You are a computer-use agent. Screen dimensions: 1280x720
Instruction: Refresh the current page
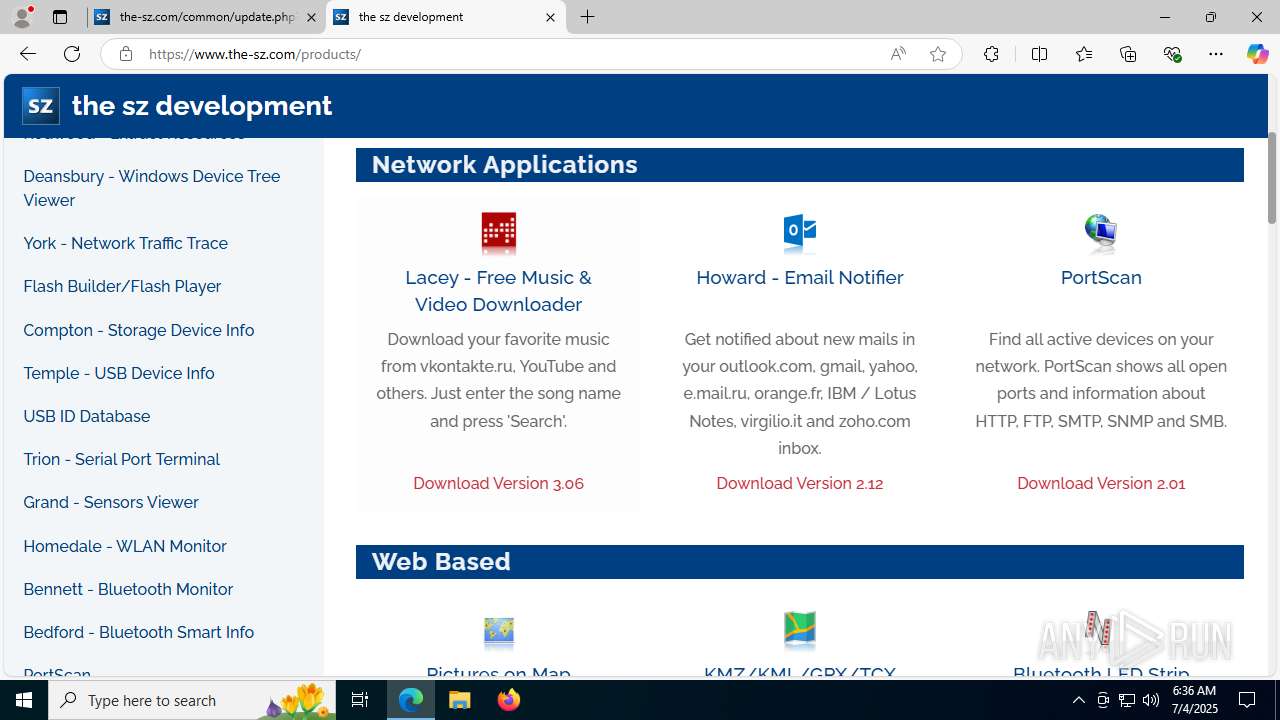click(x=72, y=54)
